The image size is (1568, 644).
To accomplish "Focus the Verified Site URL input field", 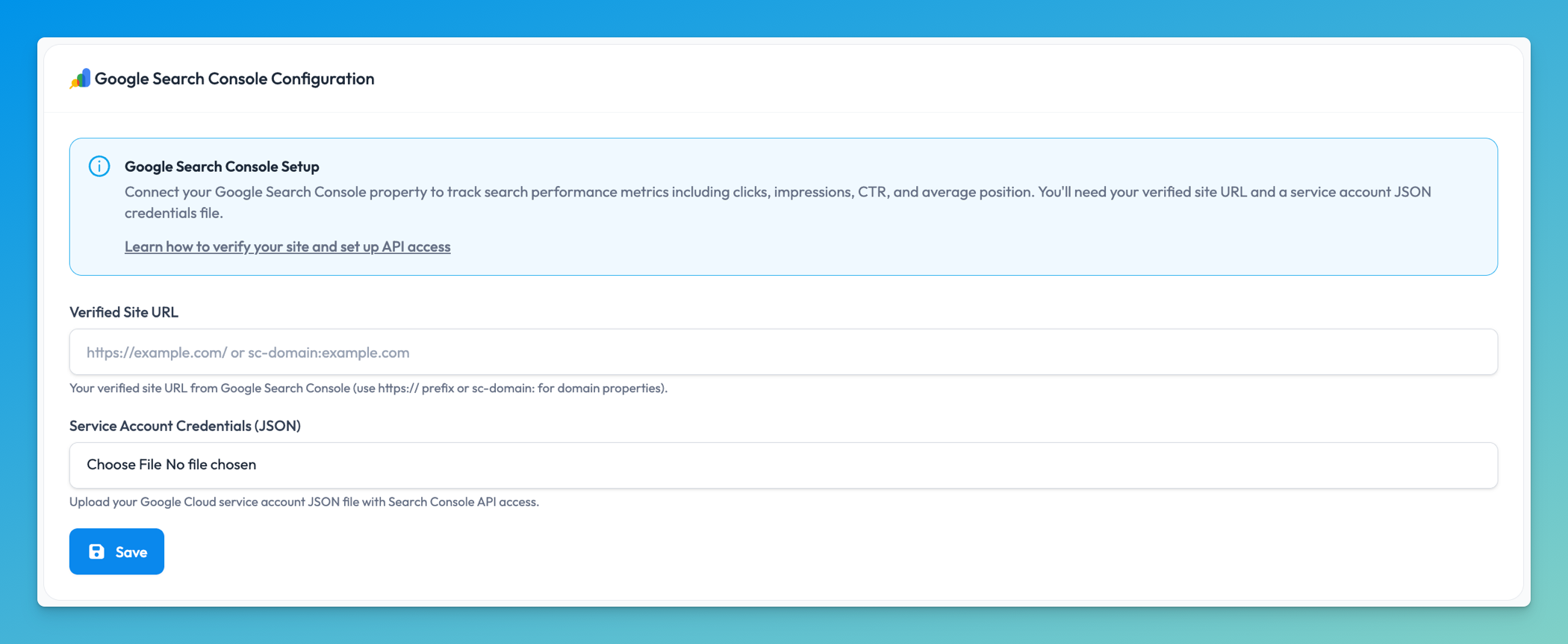I will 783,352.
